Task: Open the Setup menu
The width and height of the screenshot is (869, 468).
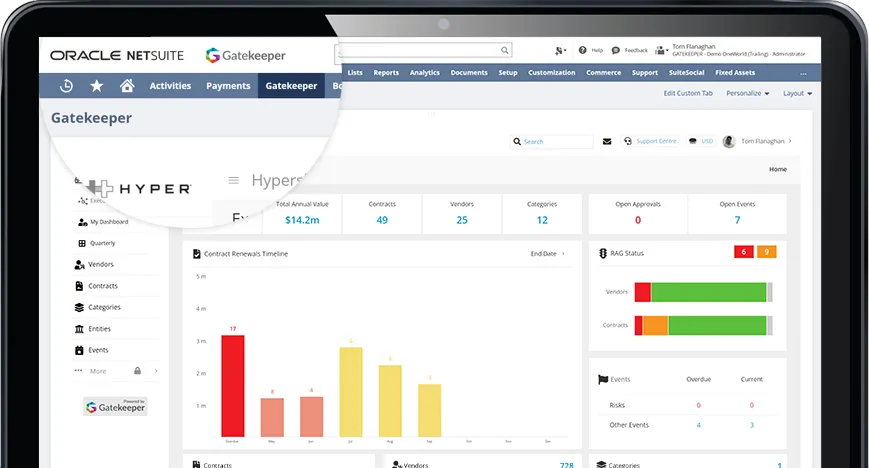Action: (508, 73)
